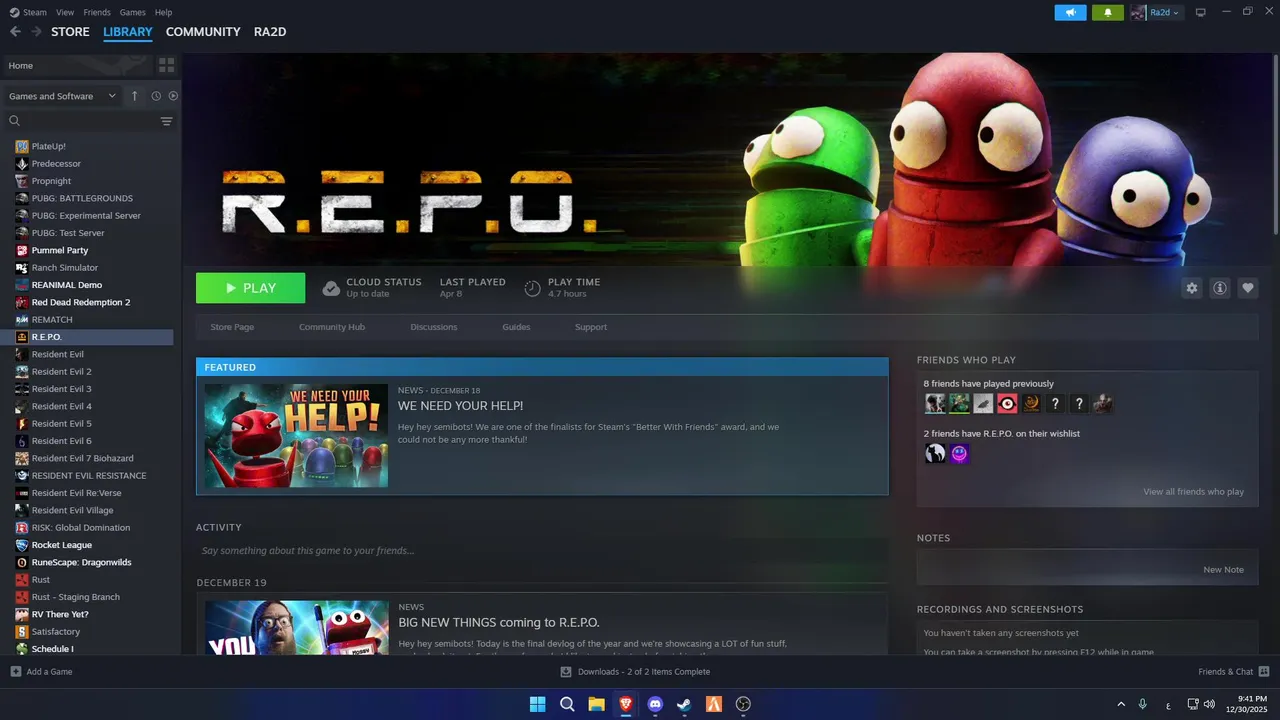Toggle the ascending sort arrow in the library sidebar
This screenshot has height=720, width=1280.
(x=135, y=96)
